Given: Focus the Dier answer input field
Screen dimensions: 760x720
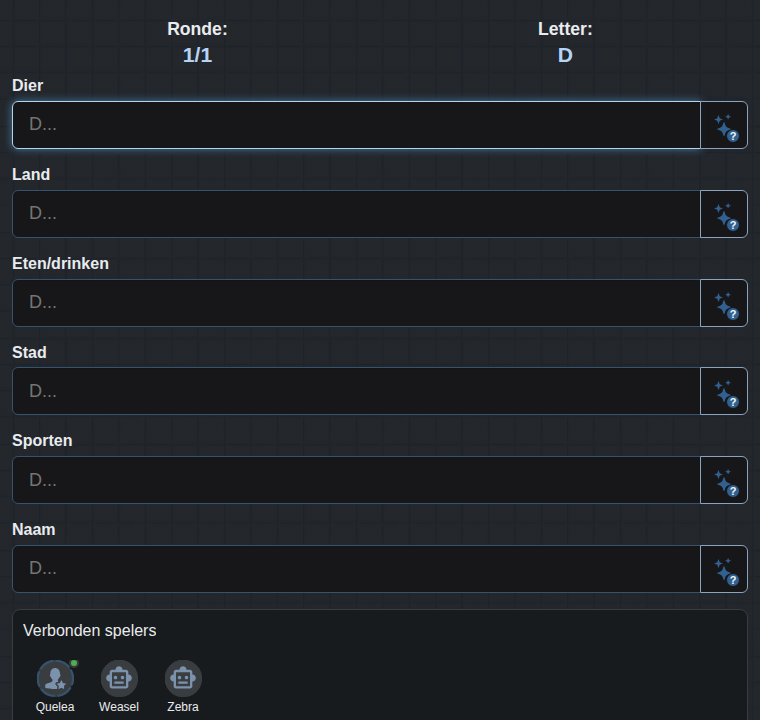Looking at the screenshot, I should pyautogui.click(x=356, y=125).
